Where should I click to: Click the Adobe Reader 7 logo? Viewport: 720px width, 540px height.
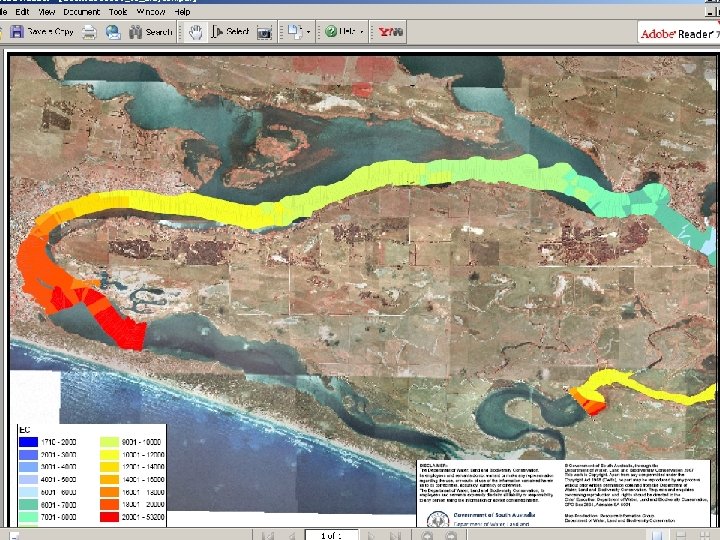click(679, 33)
